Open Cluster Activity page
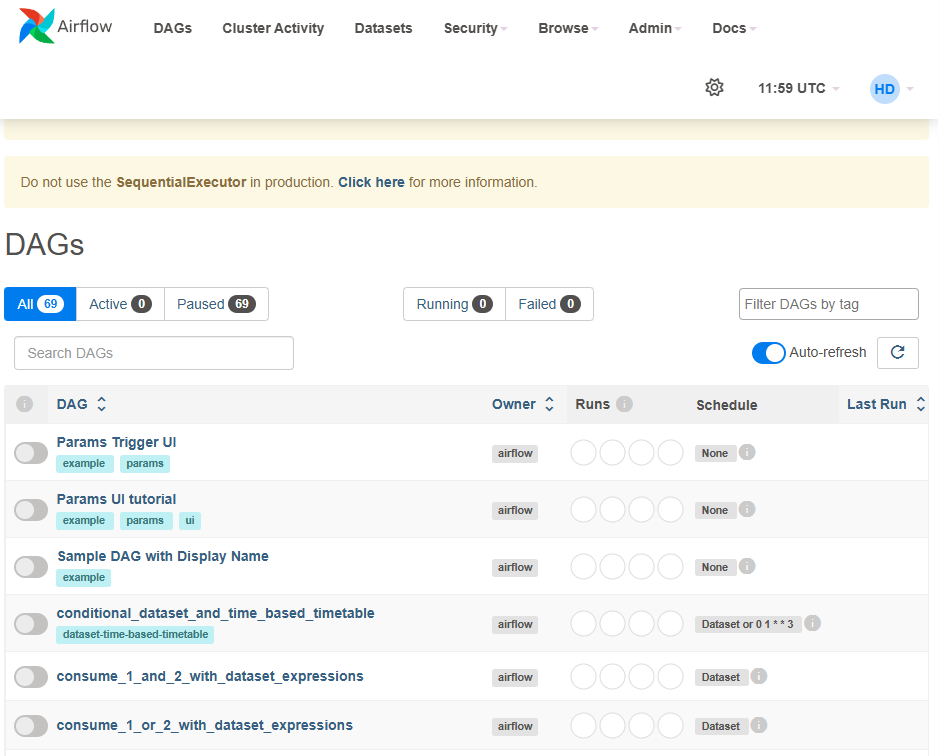Image resolution: width=939 pixels, height=756 pixels. [x=273, y=28]
